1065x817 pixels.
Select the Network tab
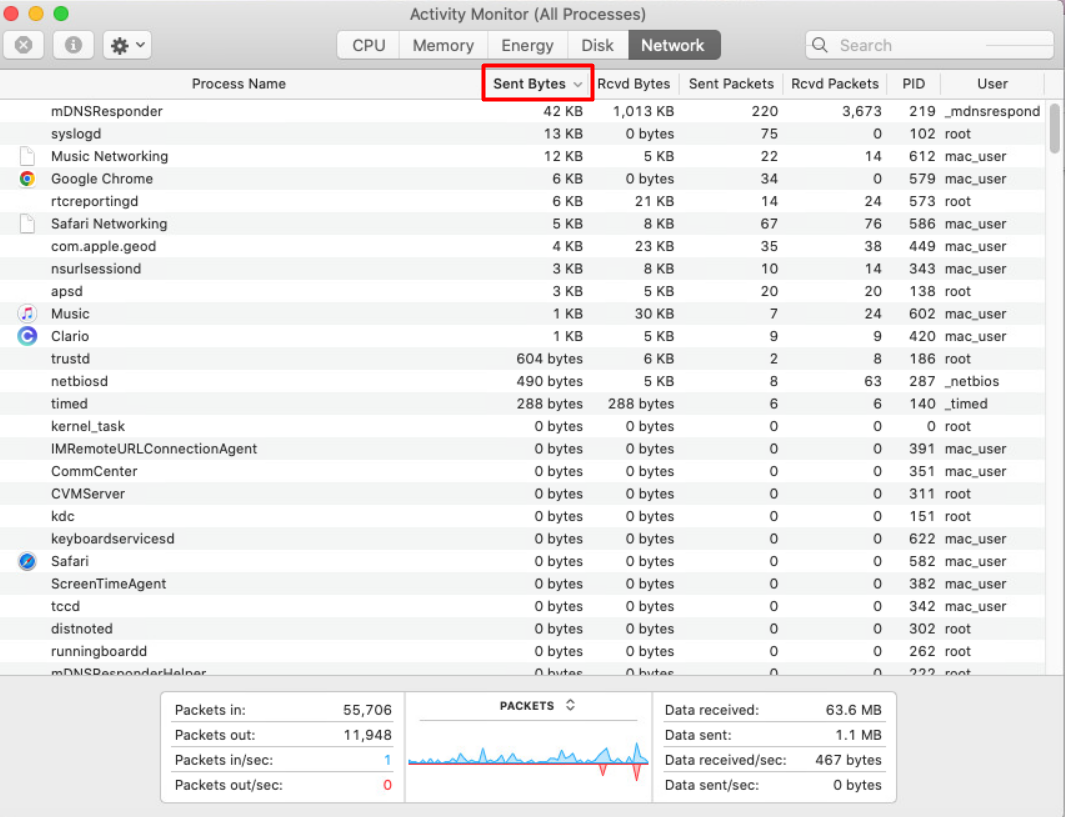(x=673, y=46)
